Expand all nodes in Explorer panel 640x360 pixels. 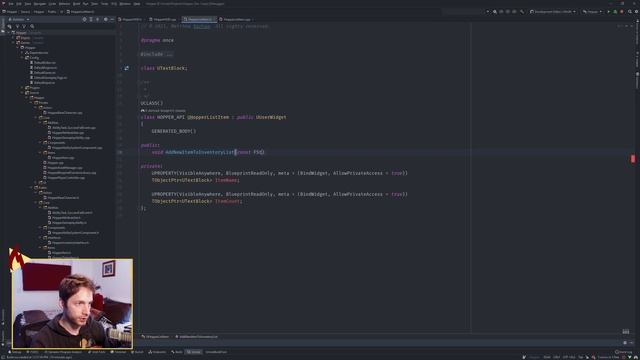click(x=91, y=19)
